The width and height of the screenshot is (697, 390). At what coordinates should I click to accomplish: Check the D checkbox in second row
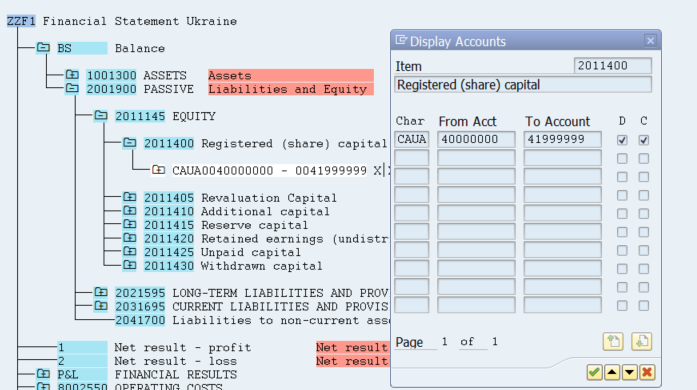622,158
